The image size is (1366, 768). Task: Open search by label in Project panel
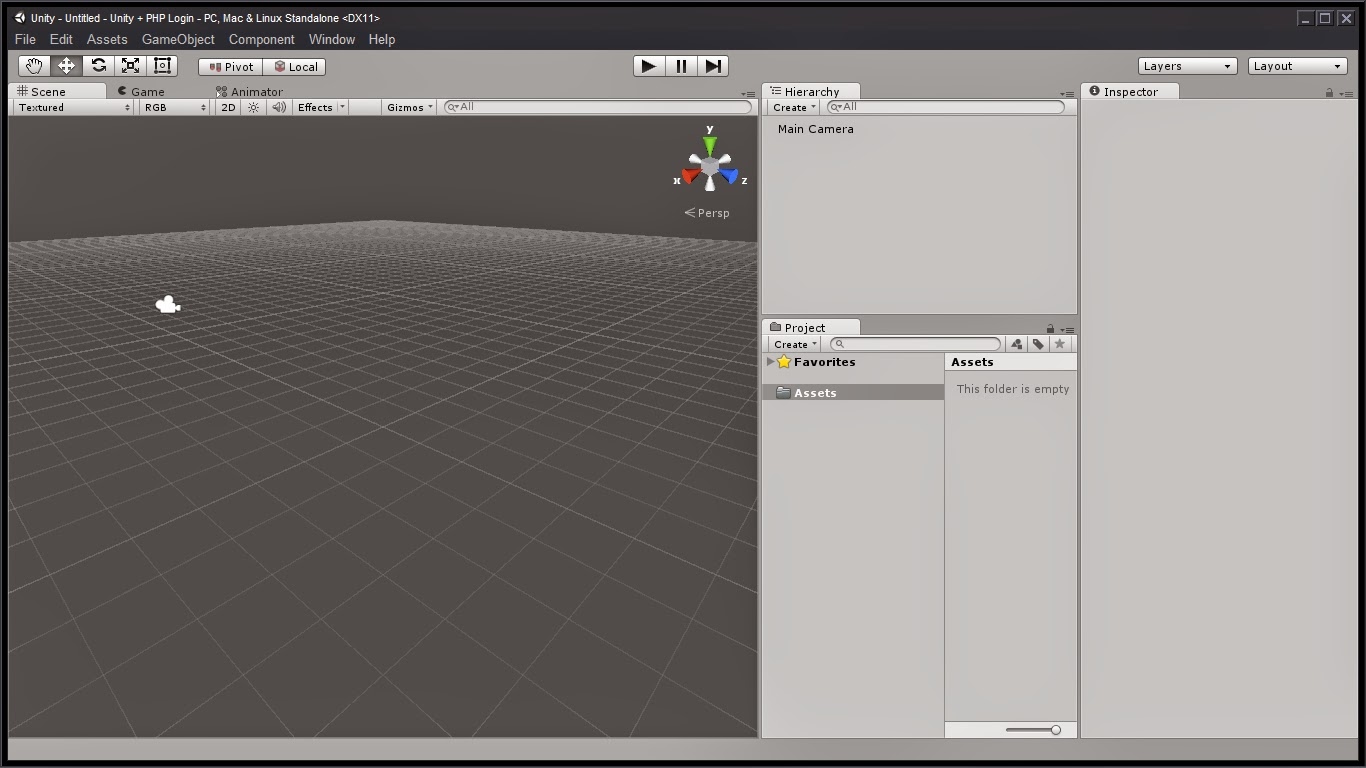tap(1038, 343)
